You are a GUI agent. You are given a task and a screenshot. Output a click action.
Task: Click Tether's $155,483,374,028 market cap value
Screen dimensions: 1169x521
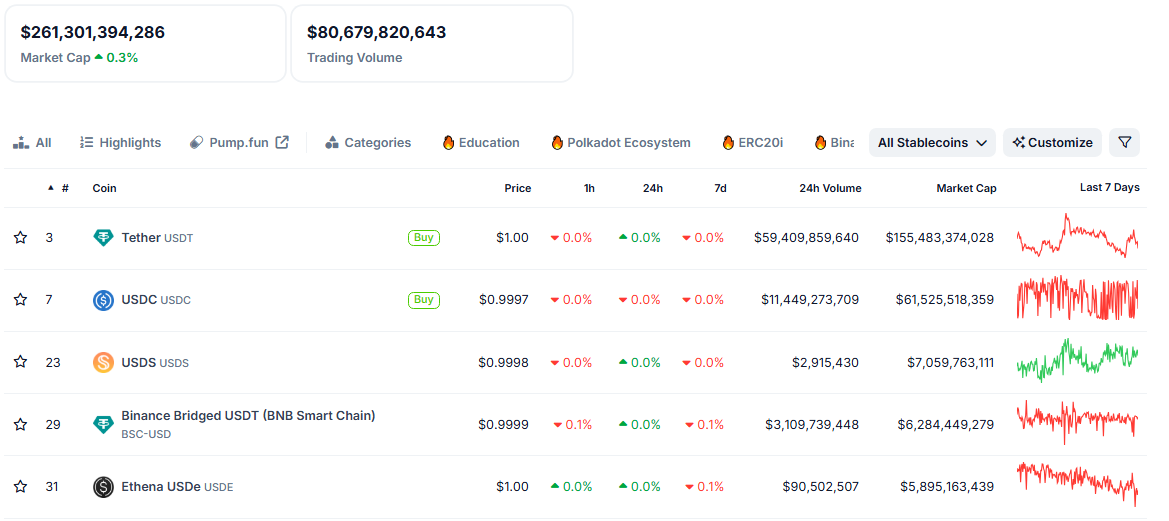pos(939,238)
